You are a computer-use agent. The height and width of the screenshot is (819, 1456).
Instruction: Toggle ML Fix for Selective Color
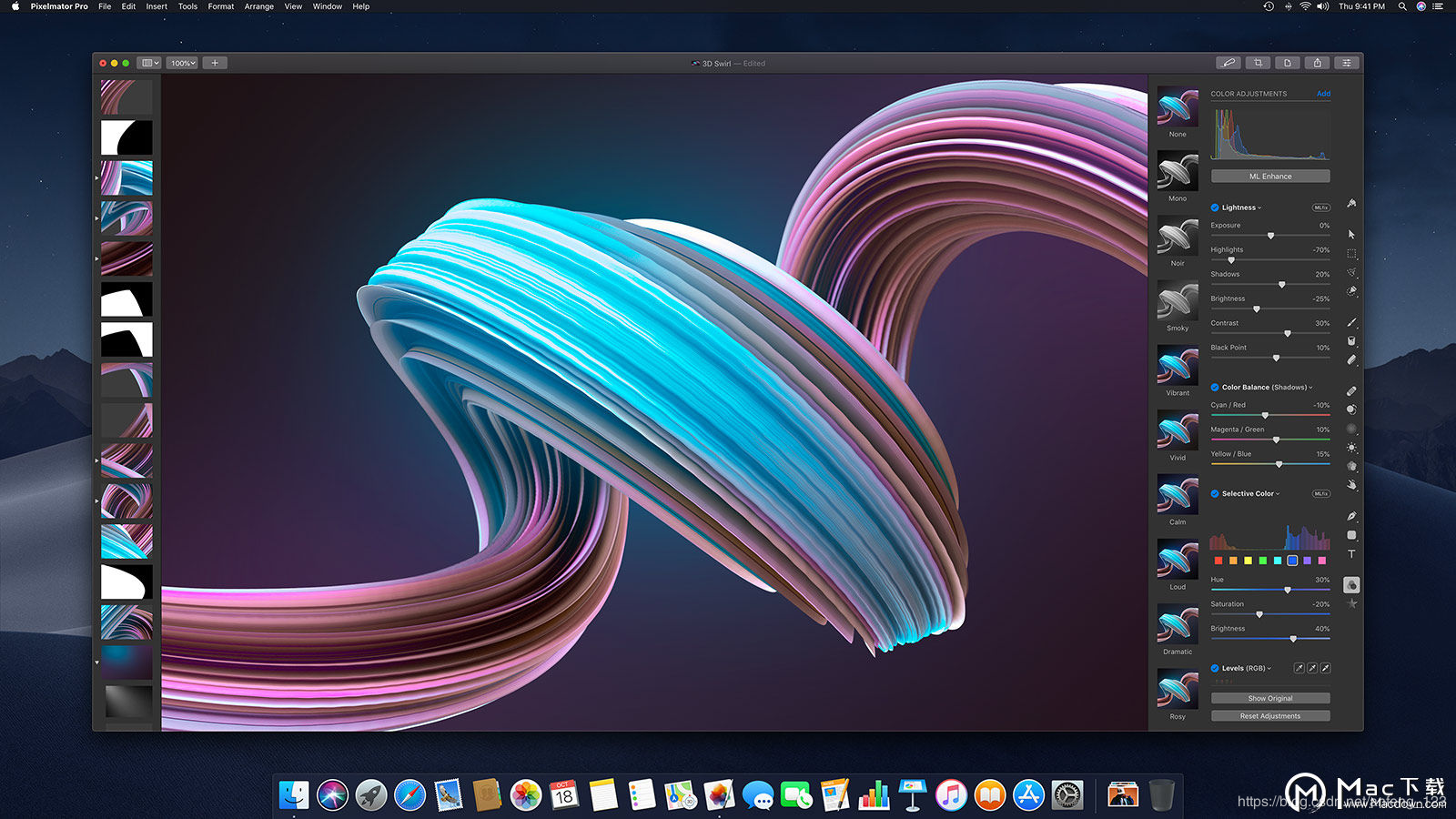(x=1320, y=493)
